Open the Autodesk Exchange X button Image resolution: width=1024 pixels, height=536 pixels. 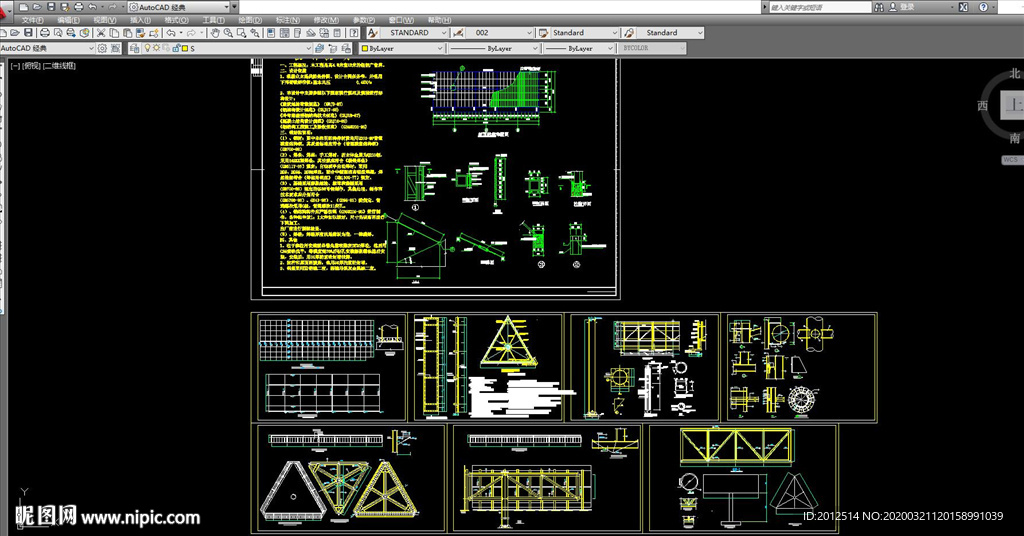963,7
